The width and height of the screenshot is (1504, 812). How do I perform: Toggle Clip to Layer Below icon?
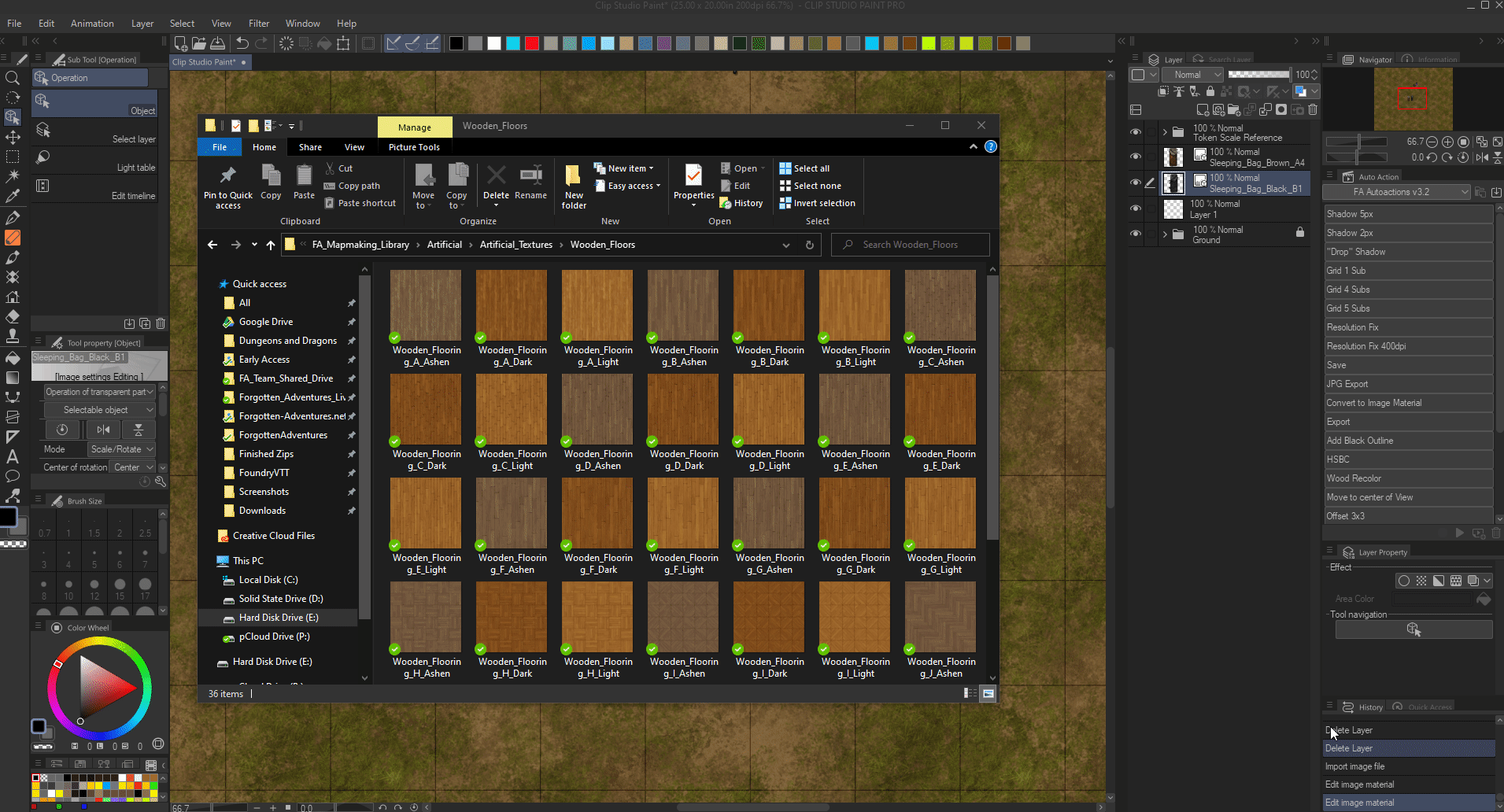click(1163, 91)
